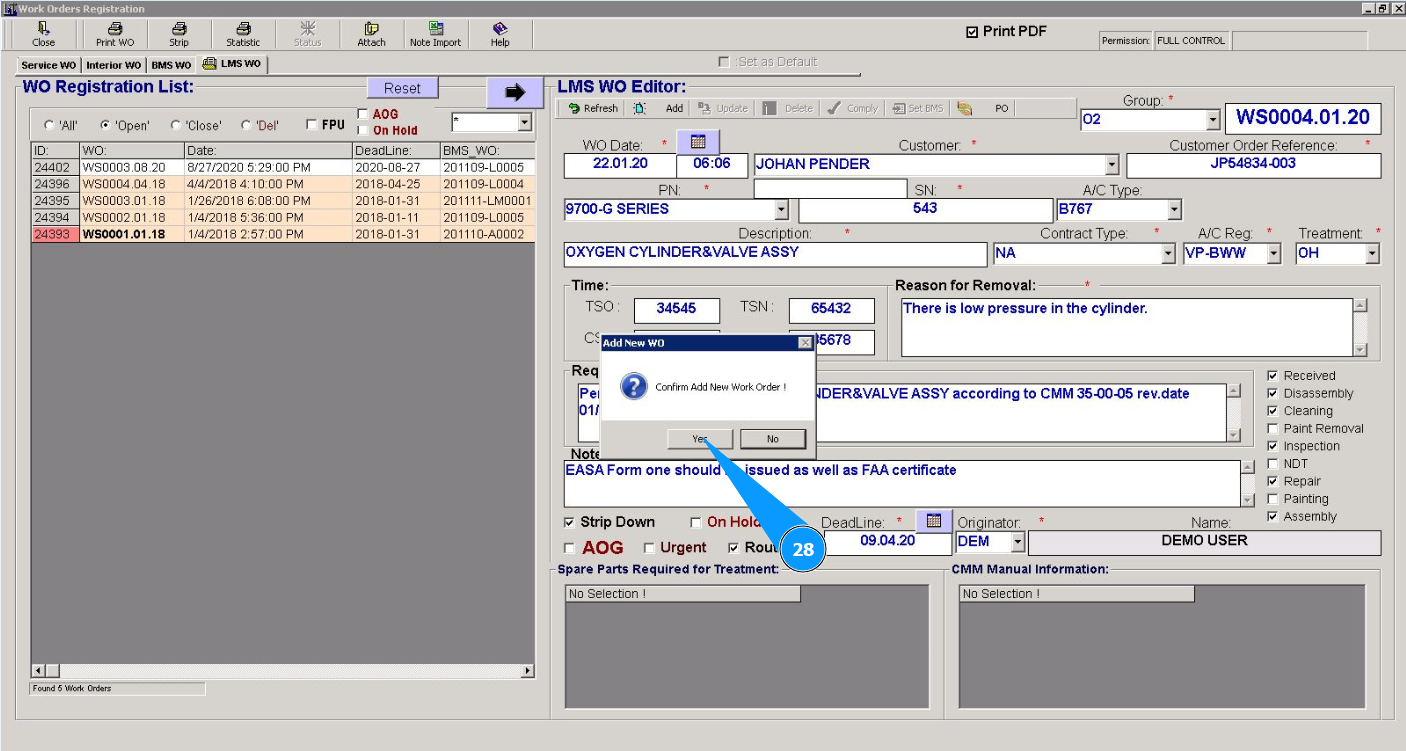Click the Reset button
The width and height of the screenshot is (1406, 751).
pyautogui.click(x=402, y=88)
